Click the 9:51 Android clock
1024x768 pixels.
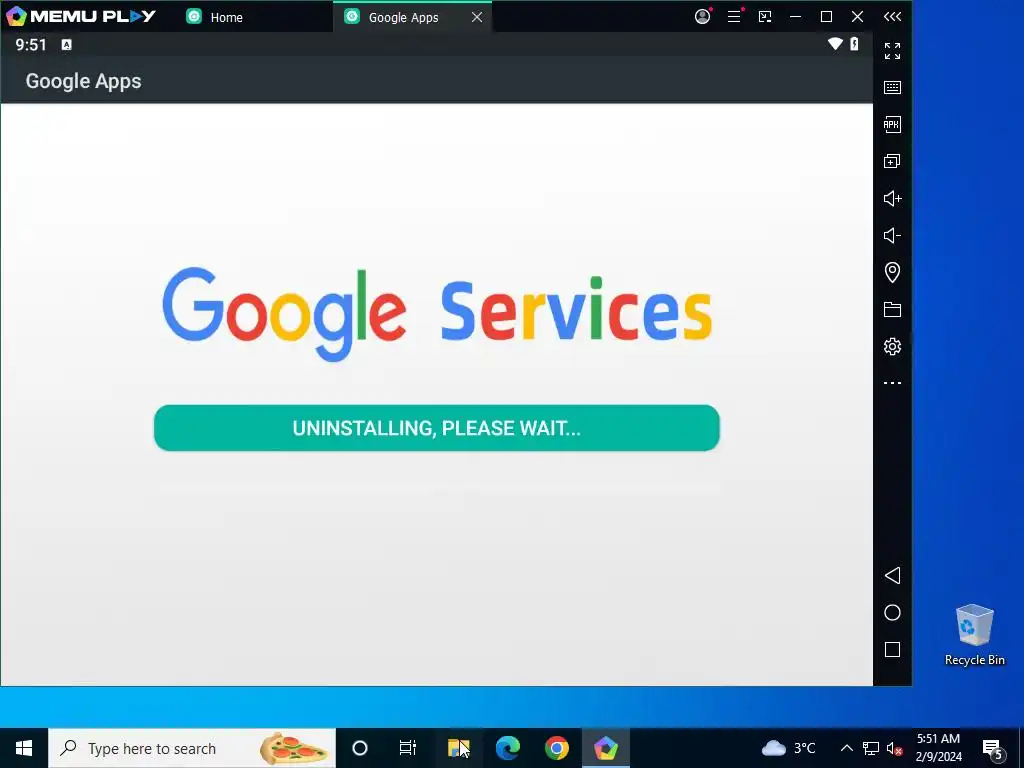[x=31, y=44]
